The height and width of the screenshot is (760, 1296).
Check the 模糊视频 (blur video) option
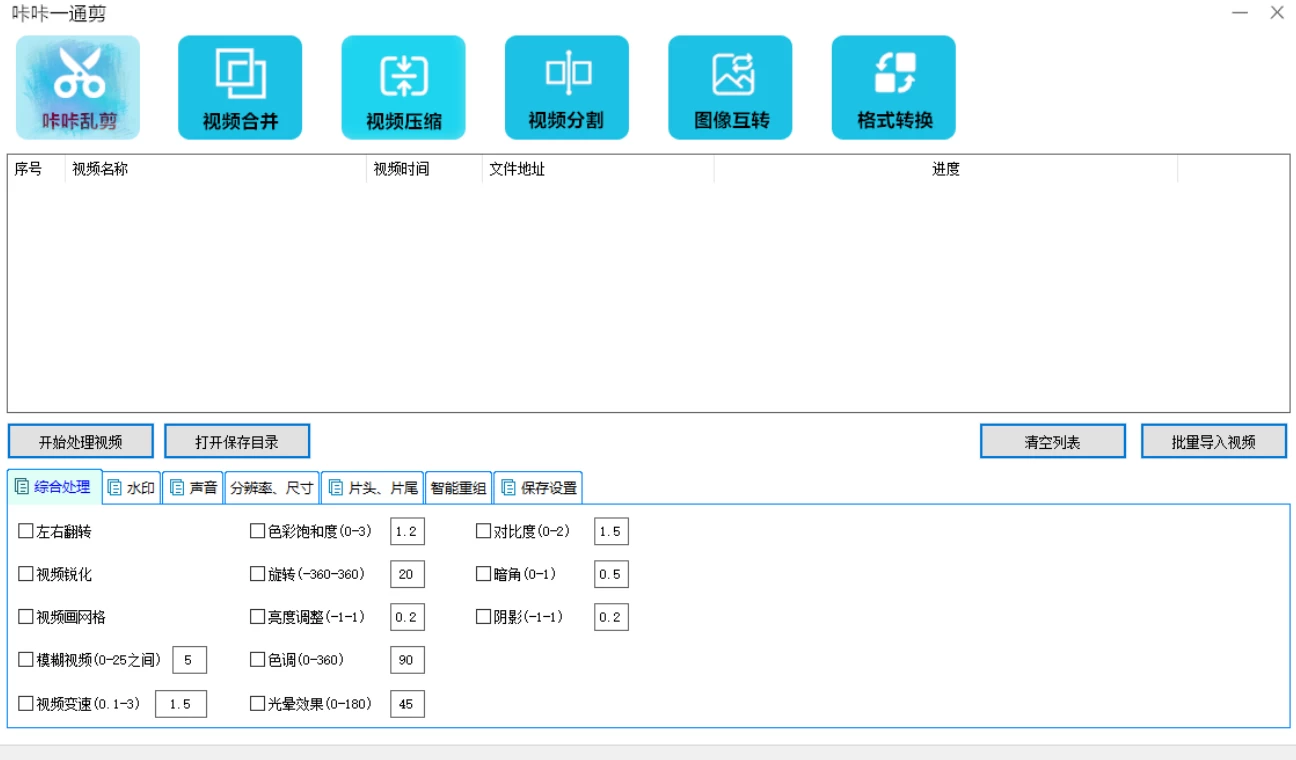[26, 659]
